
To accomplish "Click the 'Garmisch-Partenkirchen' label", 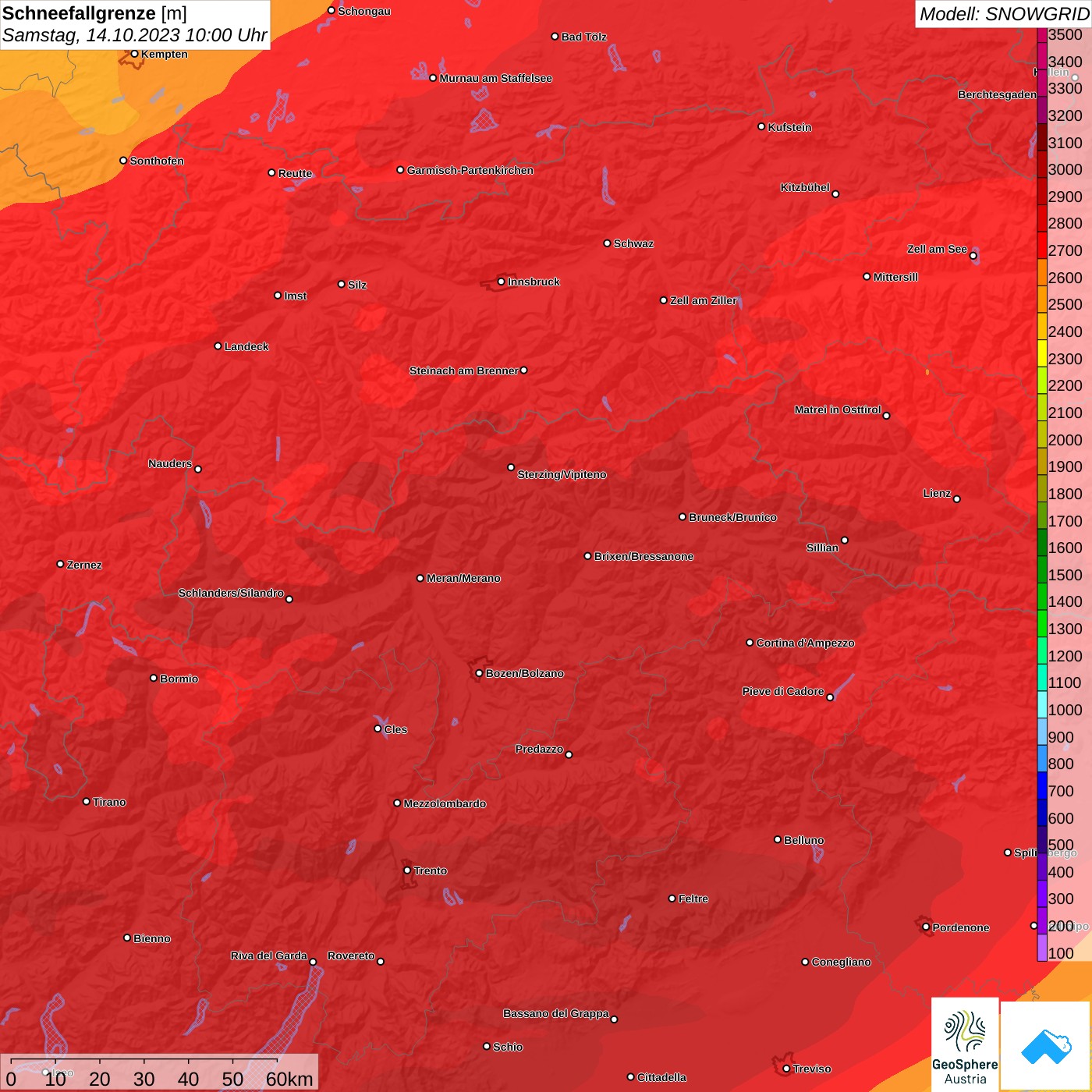I will pos(470,170).
